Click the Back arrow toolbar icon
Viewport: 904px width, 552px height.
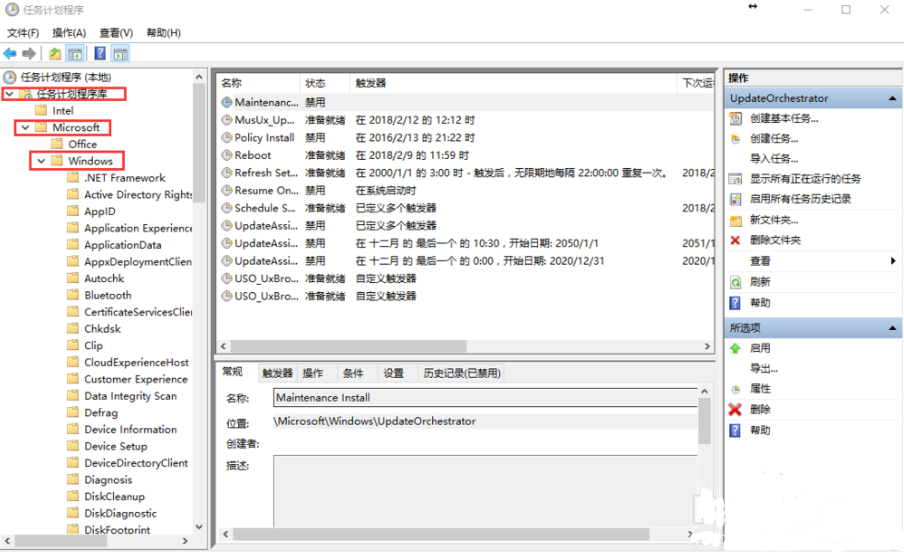coord(10,54)
